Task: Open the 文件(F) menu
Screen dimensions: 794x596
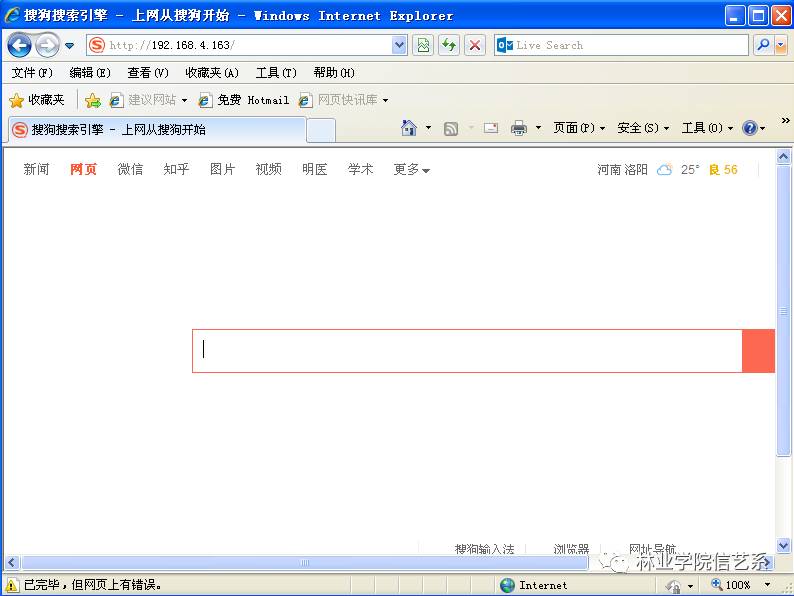Action: (x=32, y=72)
